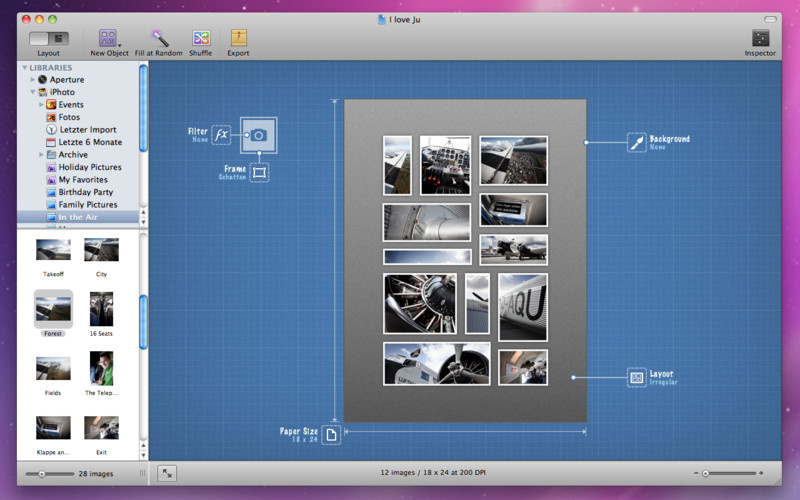800x500 pixels.
Task: Collapse the iPhoto library
Action: click(32, 92)
